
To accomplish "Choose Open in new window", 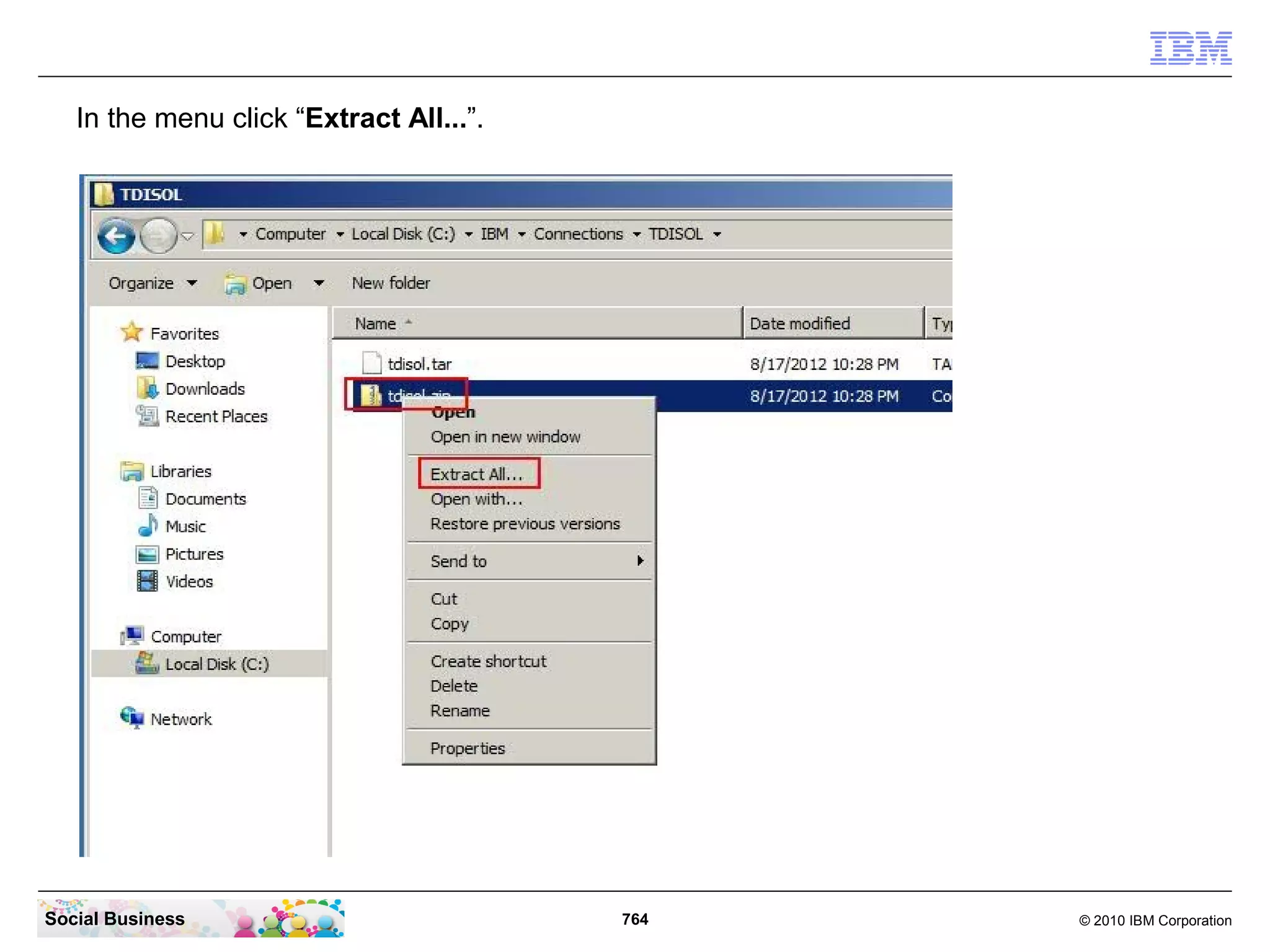I will click(x=505, y=437).
